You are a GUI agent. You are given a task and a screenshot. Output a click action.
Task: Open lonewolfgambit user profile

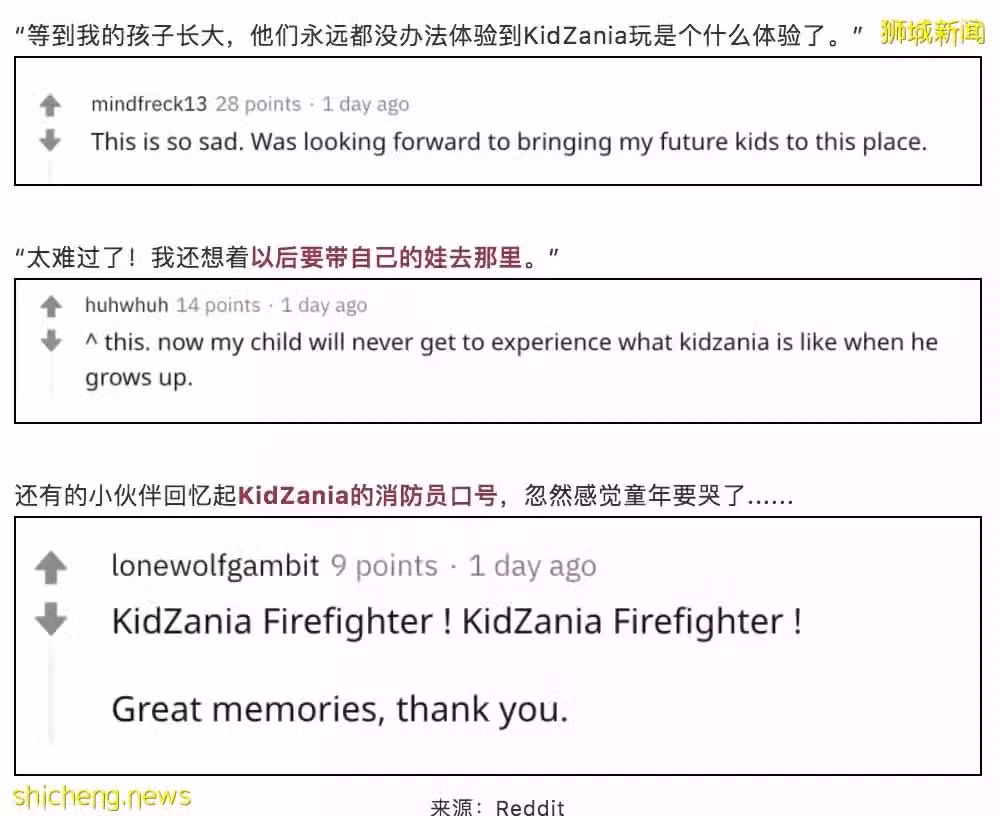click(x=215, y=566)
